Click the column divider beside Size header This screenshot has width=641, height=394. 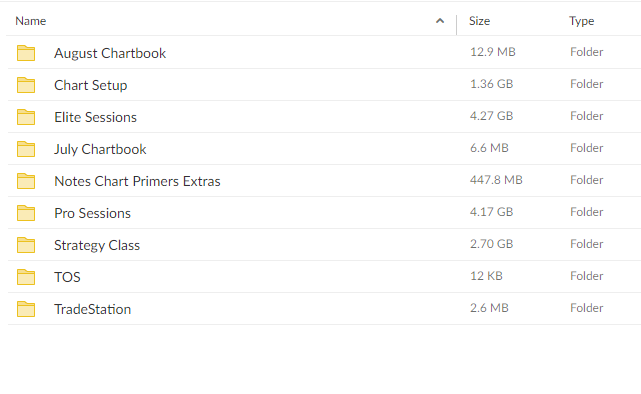coord(457,25)
